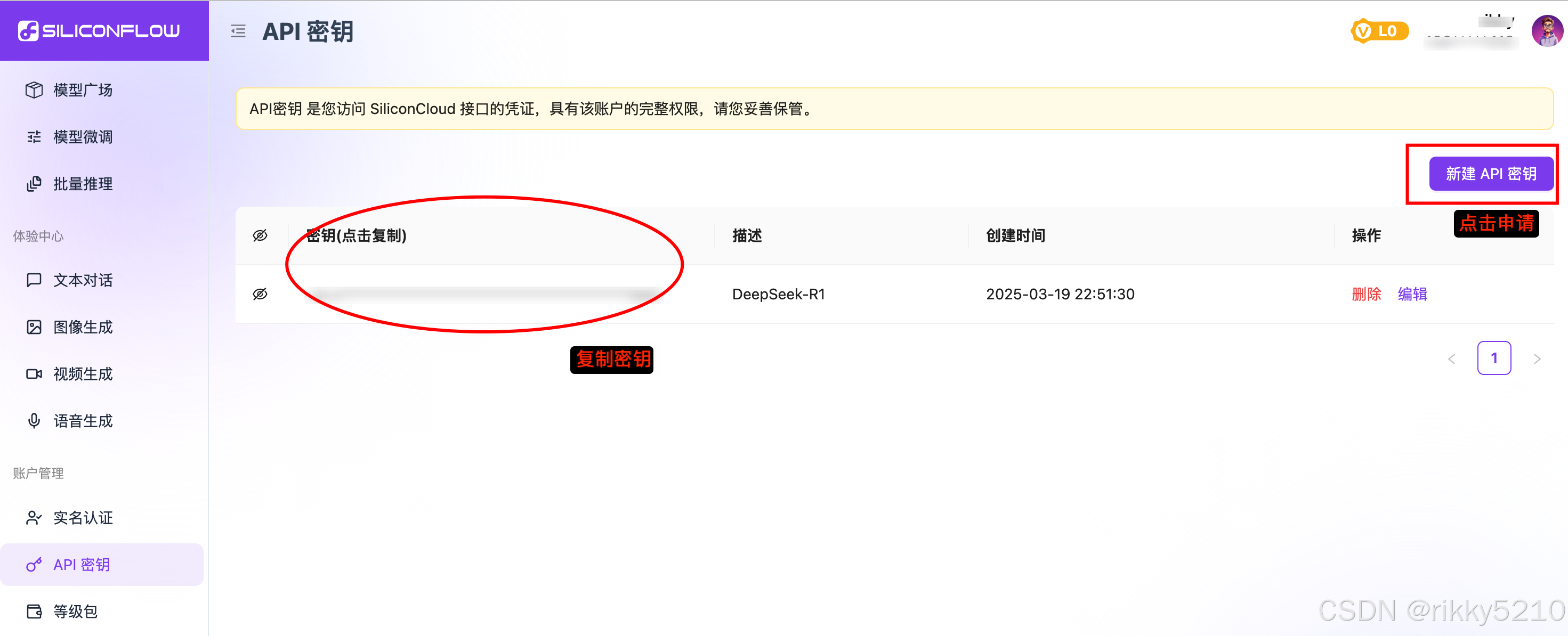Open 语音生成 in the sidebar
The height and width of the screenshot is (636, 1568).
[x=82, y=421]
